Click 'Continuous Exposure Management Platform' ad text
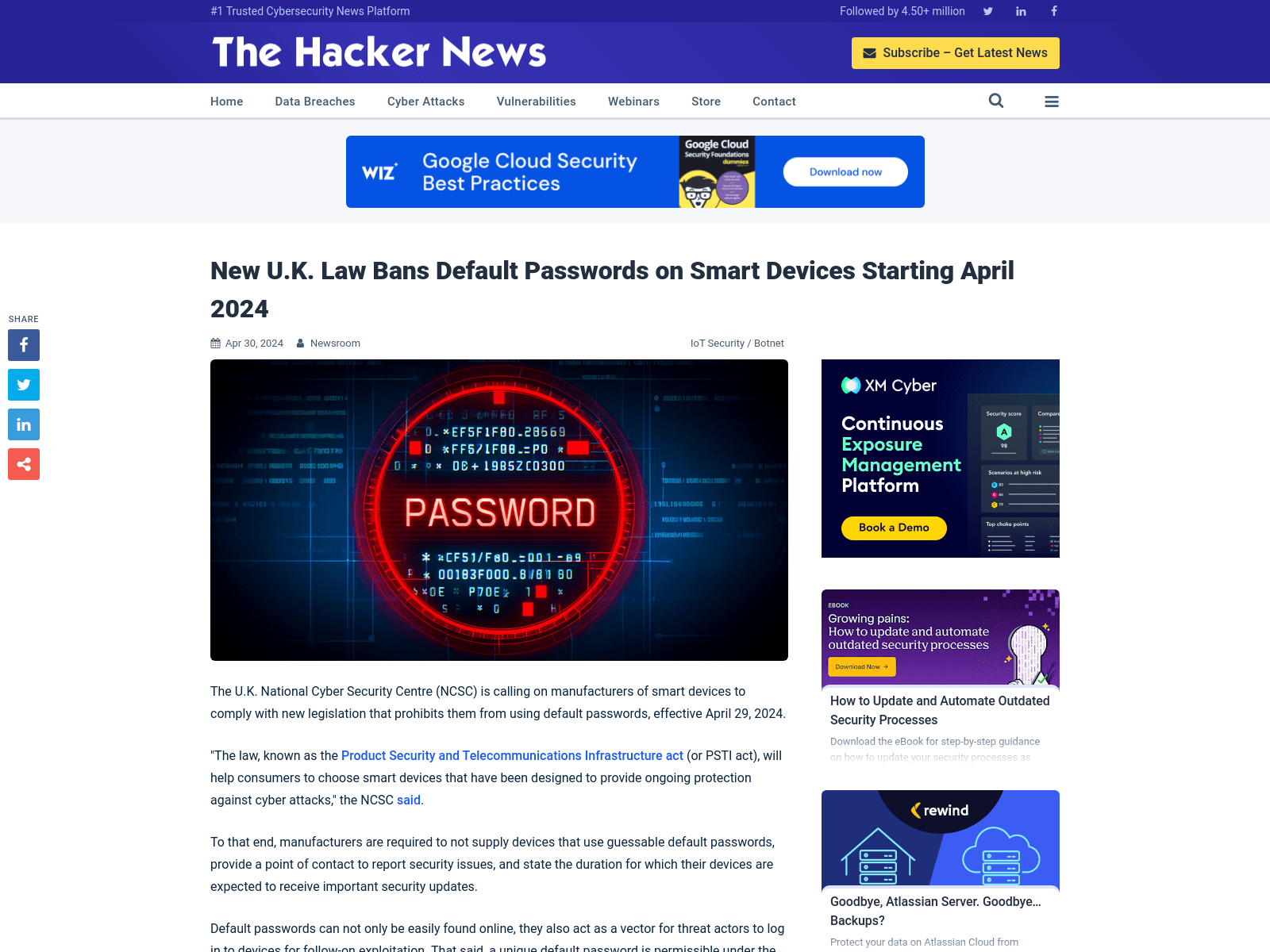The width and height of the screenshot is (1270, 952). (901, 455)
